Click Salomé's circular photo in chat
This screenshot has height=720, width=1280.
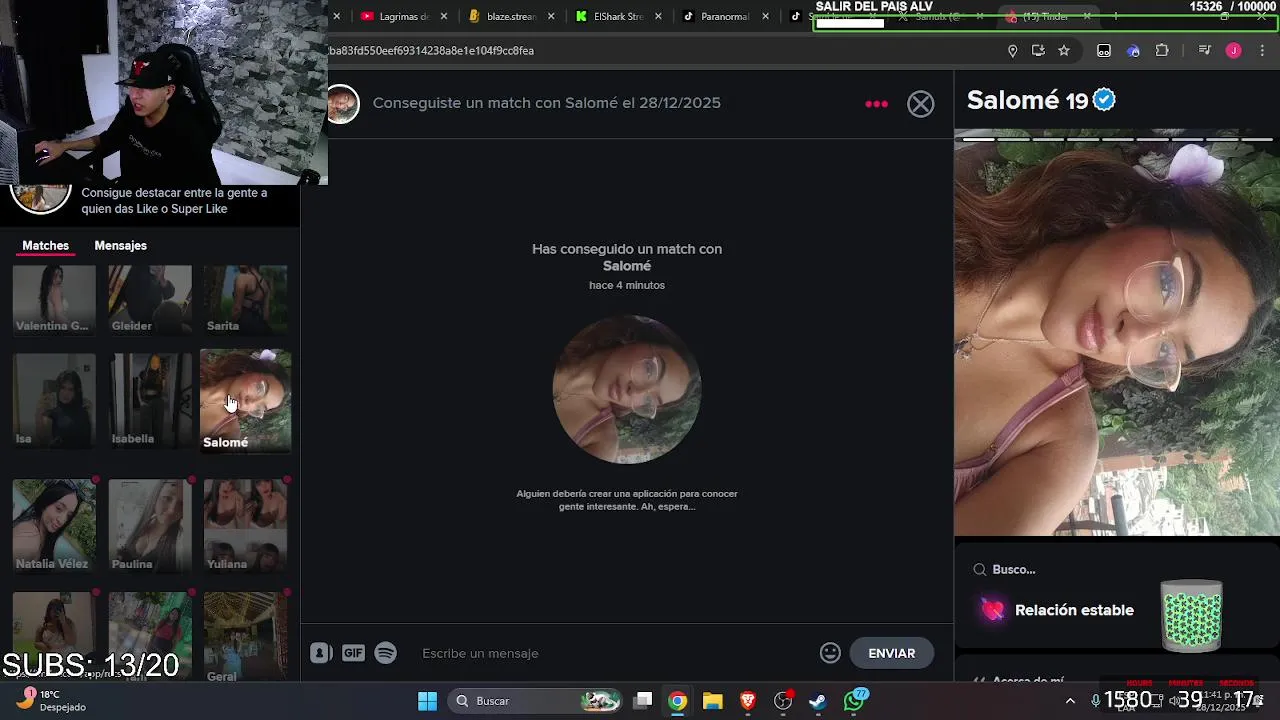coord(627,389)
